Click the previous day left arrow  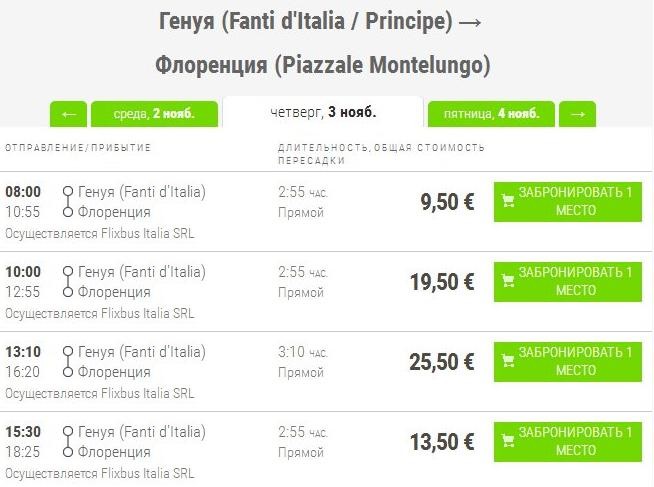click(68, 114)
